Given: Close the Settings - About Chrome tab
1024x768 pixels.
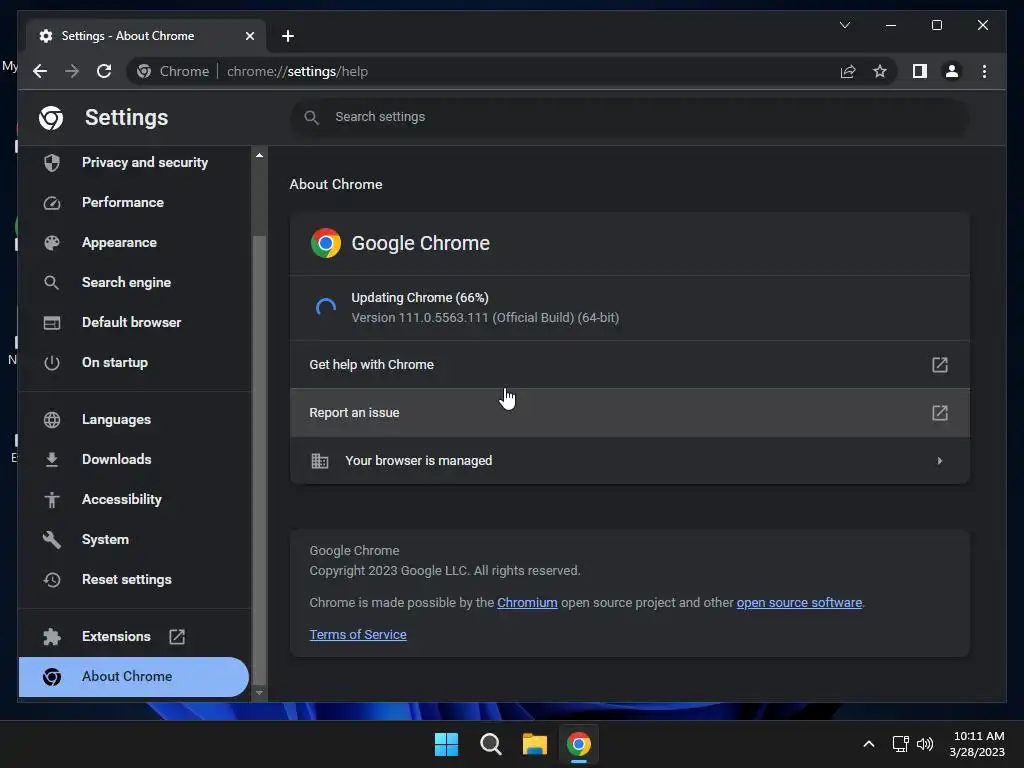Looking at the screenshot, I should click(249, 36).
